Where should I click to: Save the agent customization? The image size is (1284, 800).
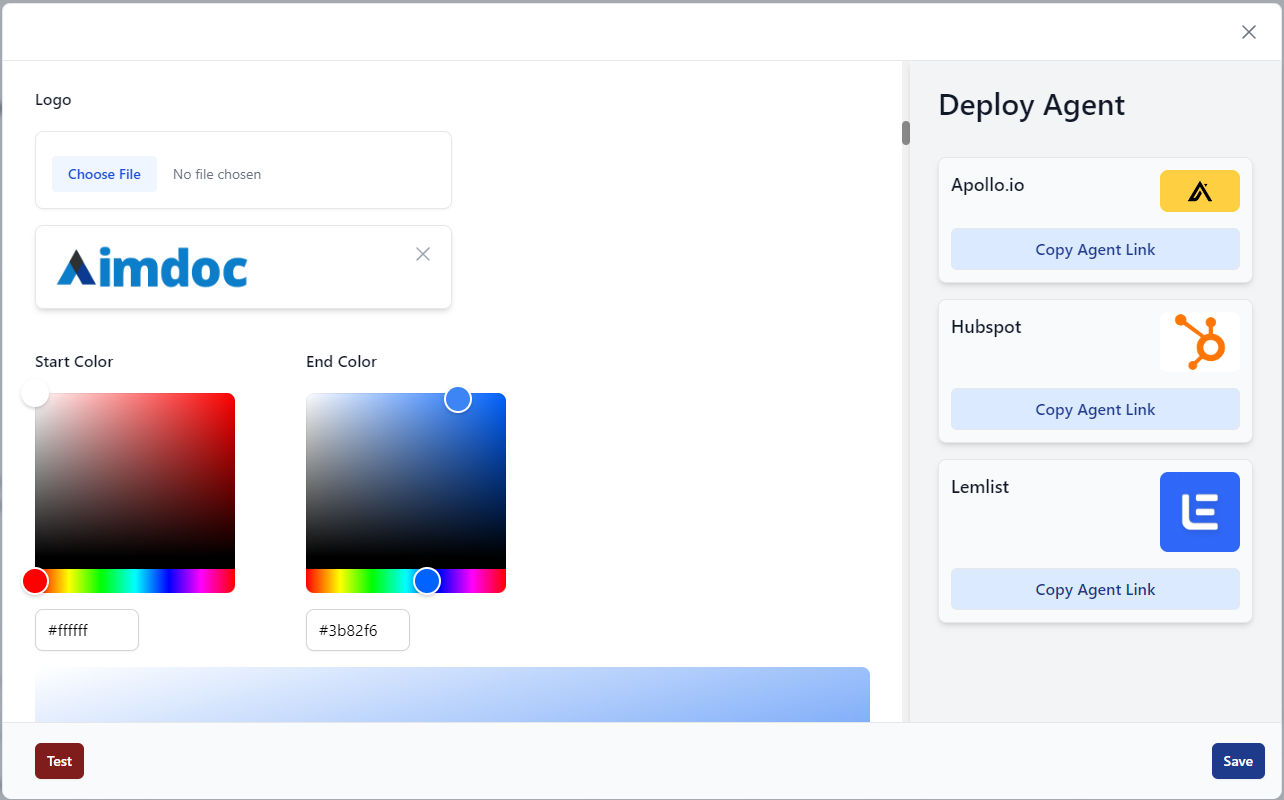click(x=1237, y=761)
